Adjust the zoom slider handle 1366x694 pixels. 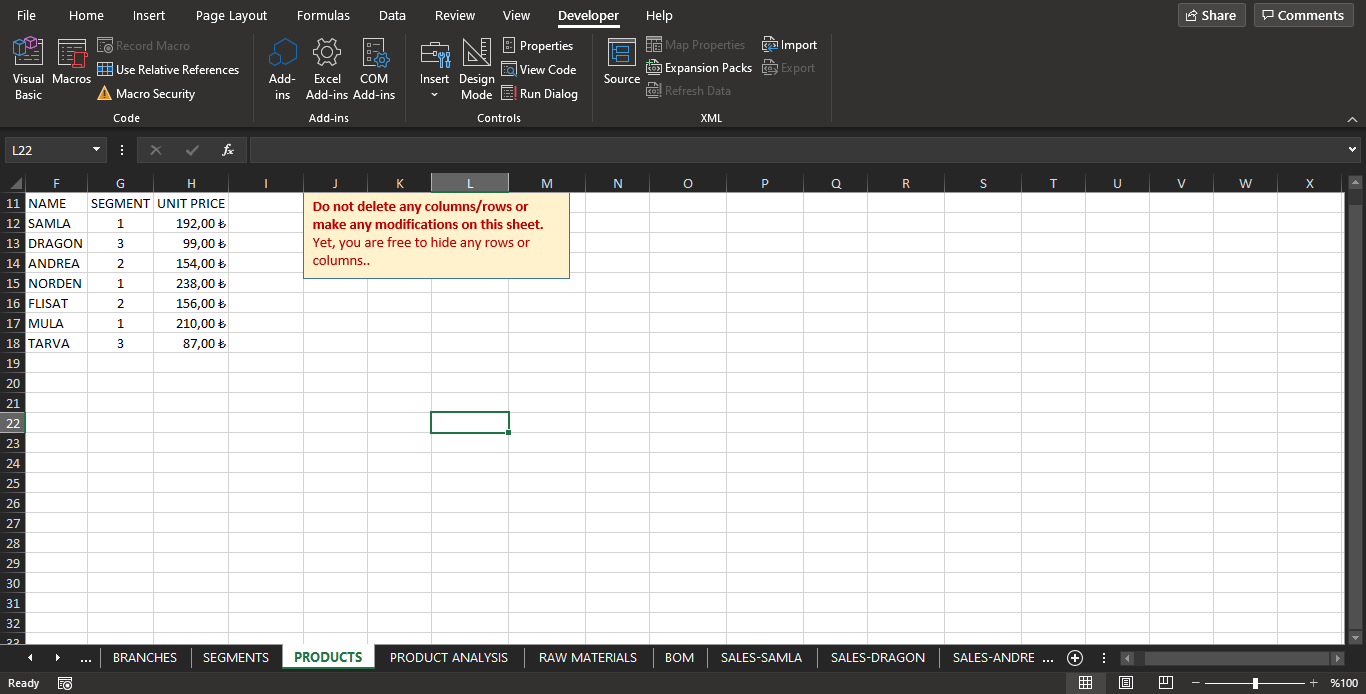(x=1255, y=683)
